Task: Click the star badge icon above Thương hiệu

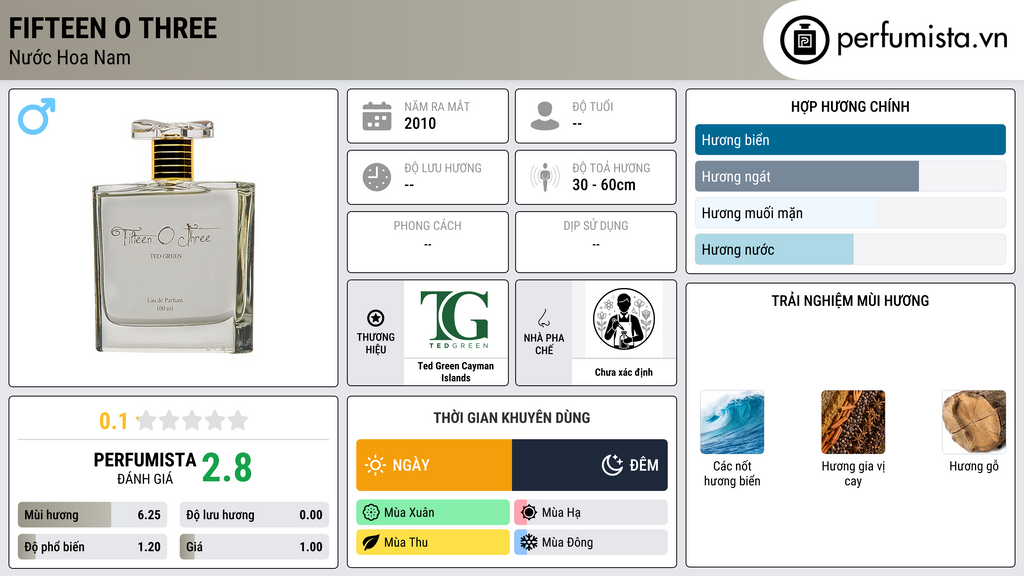Action: click(x=376, y=318)
